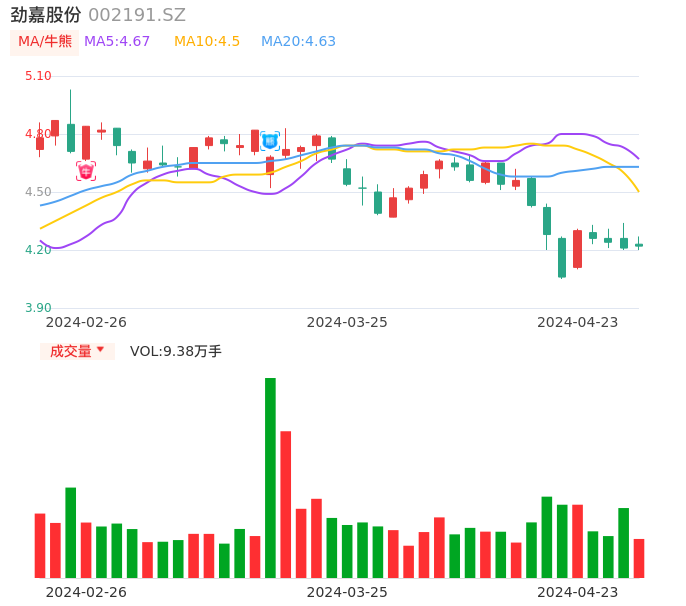
Task: Select the tallest red volume bar
Action: pos(286,504)
